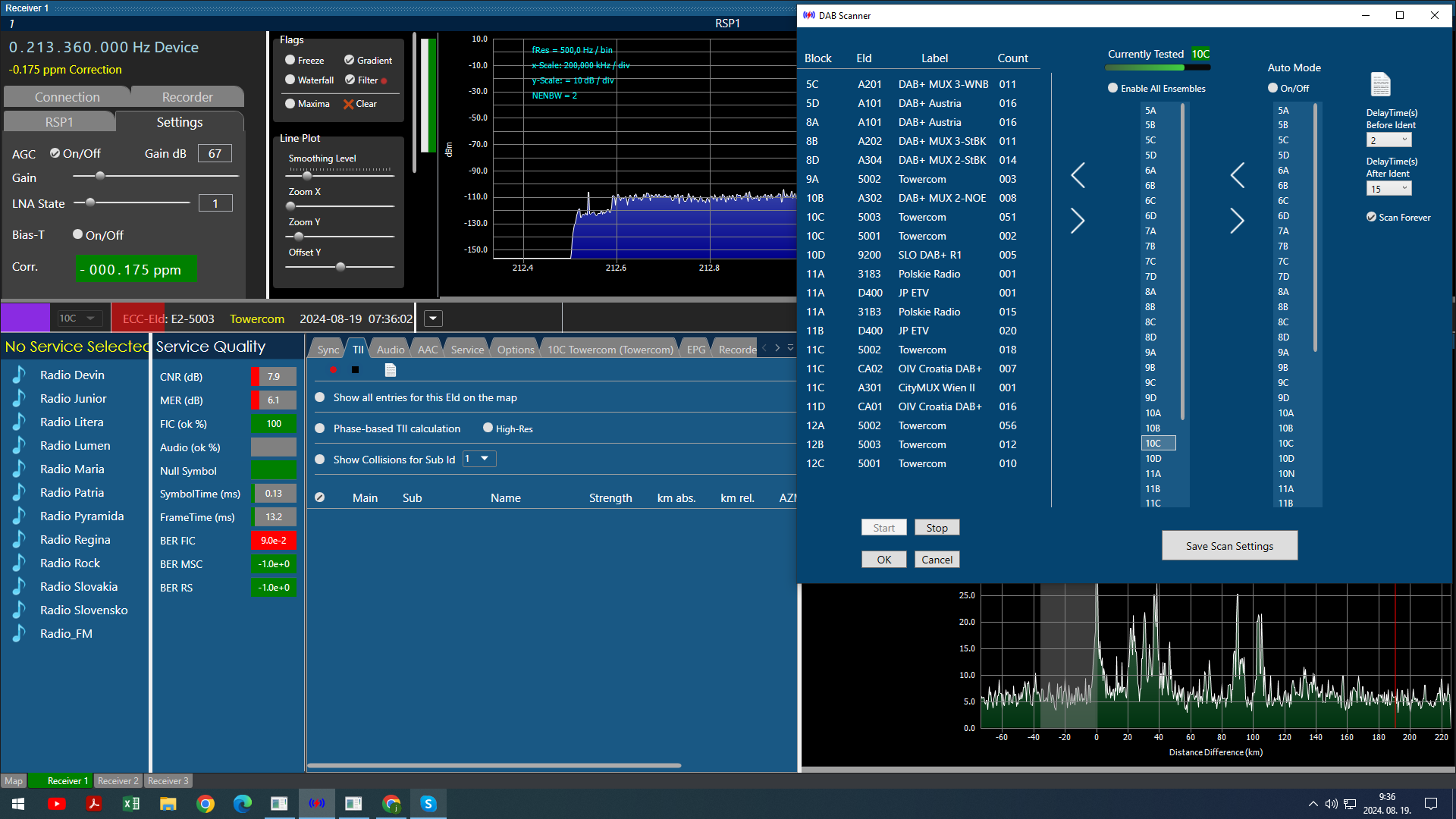The image size is (1456, 819).
Task: Toggle the Gradient flag
Action: point(349,60)
